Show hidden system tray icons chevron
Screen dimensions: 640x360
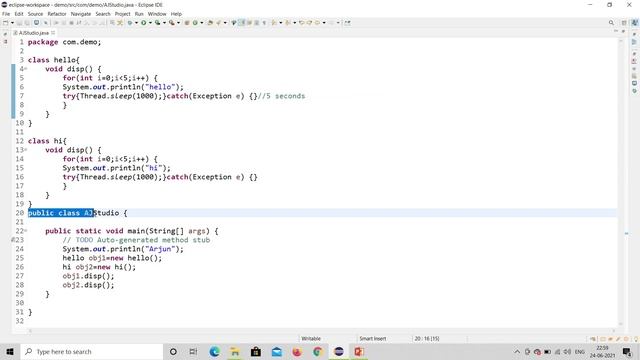click(x=517, y=351)
